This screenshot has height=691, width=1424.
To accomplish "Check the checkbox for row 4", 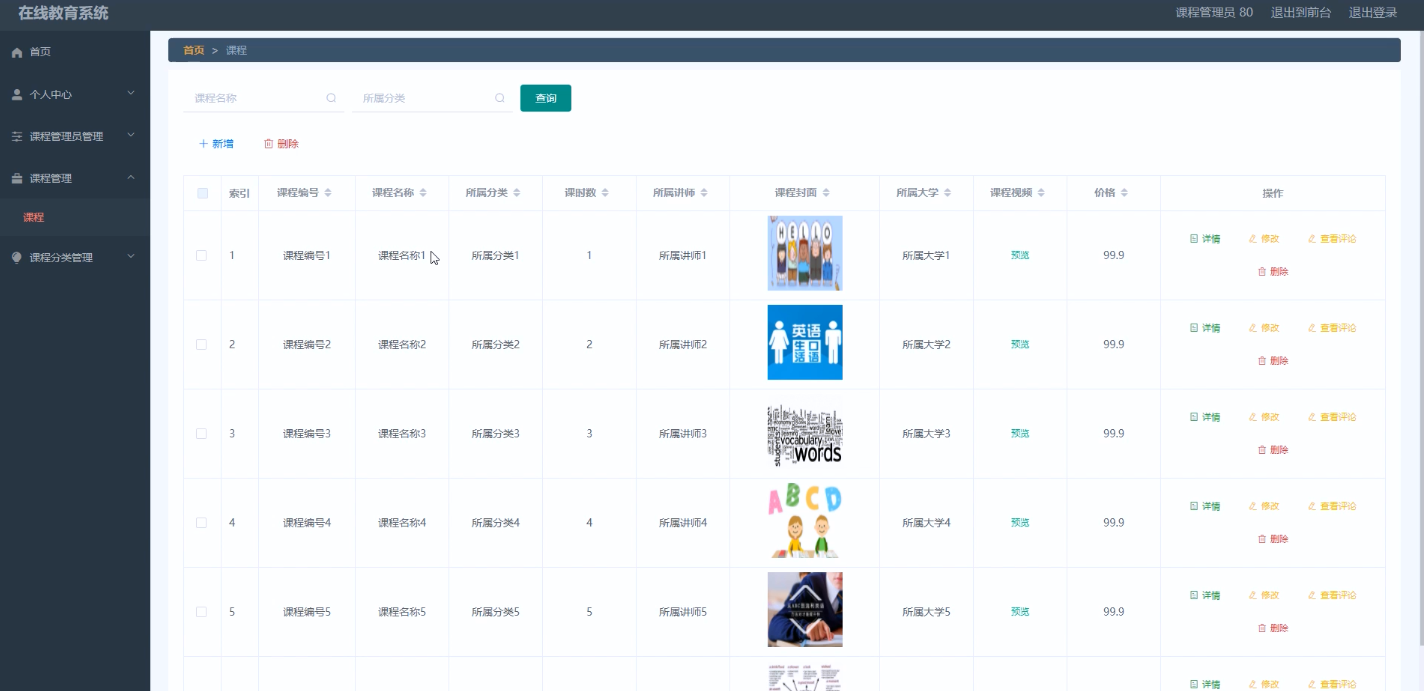I will coord(202,522).
